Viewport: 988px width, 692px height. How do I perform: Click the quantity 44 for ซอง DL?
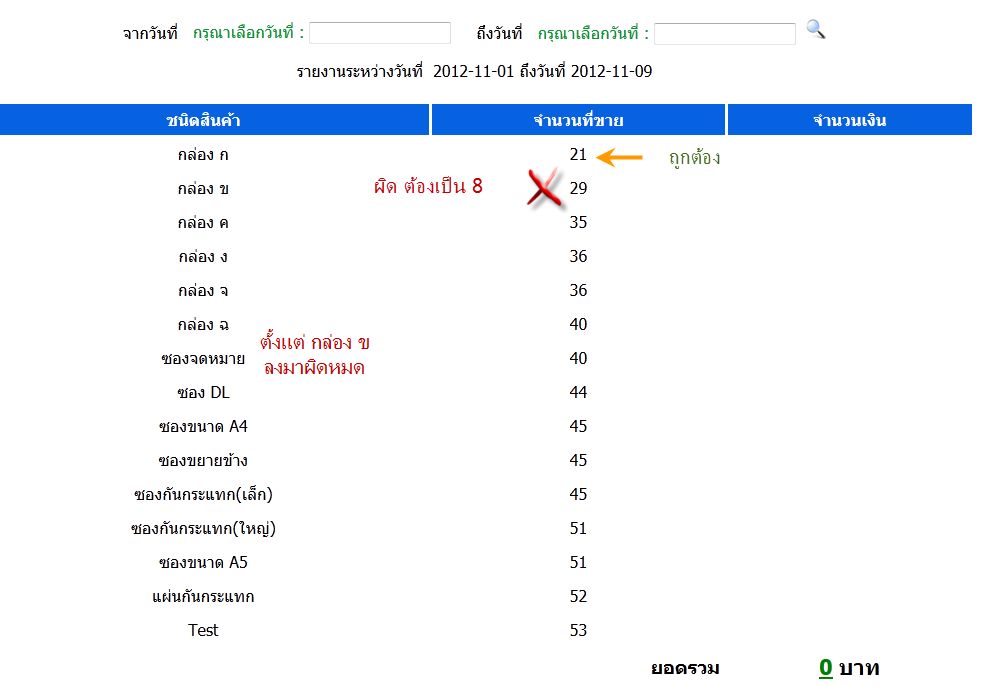click(x=578, y=393)
